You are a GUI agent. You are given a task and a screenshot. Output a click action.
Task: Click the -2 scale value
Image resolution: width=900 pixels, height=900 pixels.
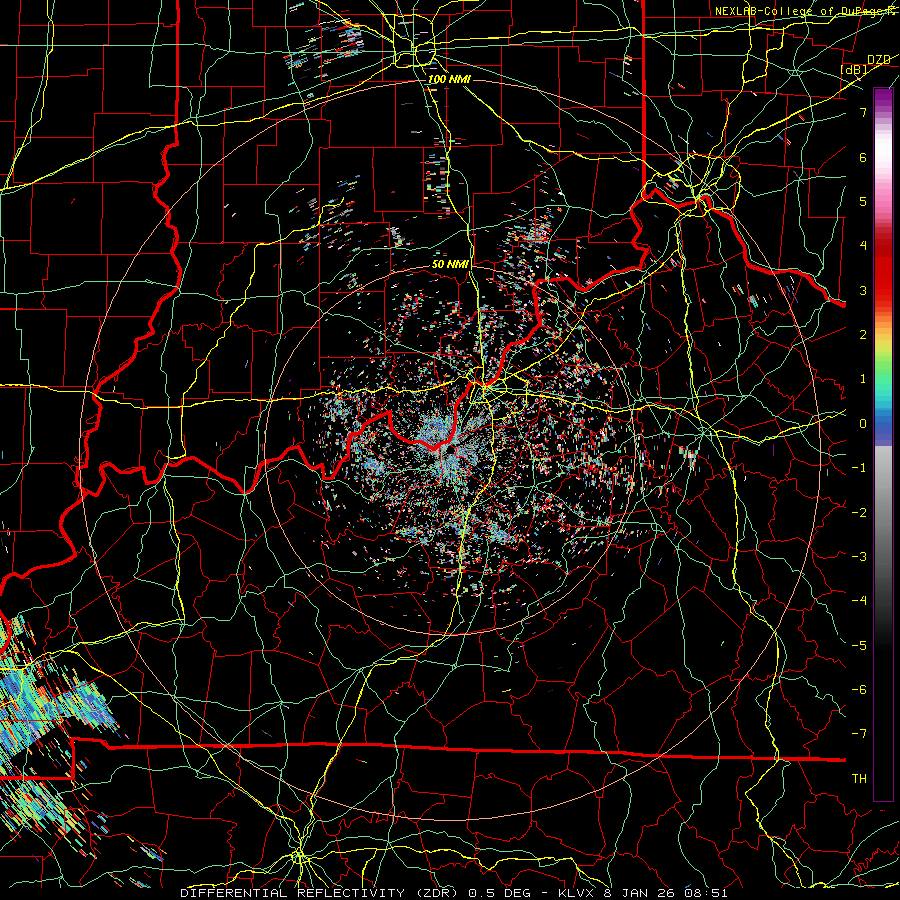(x=859, y=512)
